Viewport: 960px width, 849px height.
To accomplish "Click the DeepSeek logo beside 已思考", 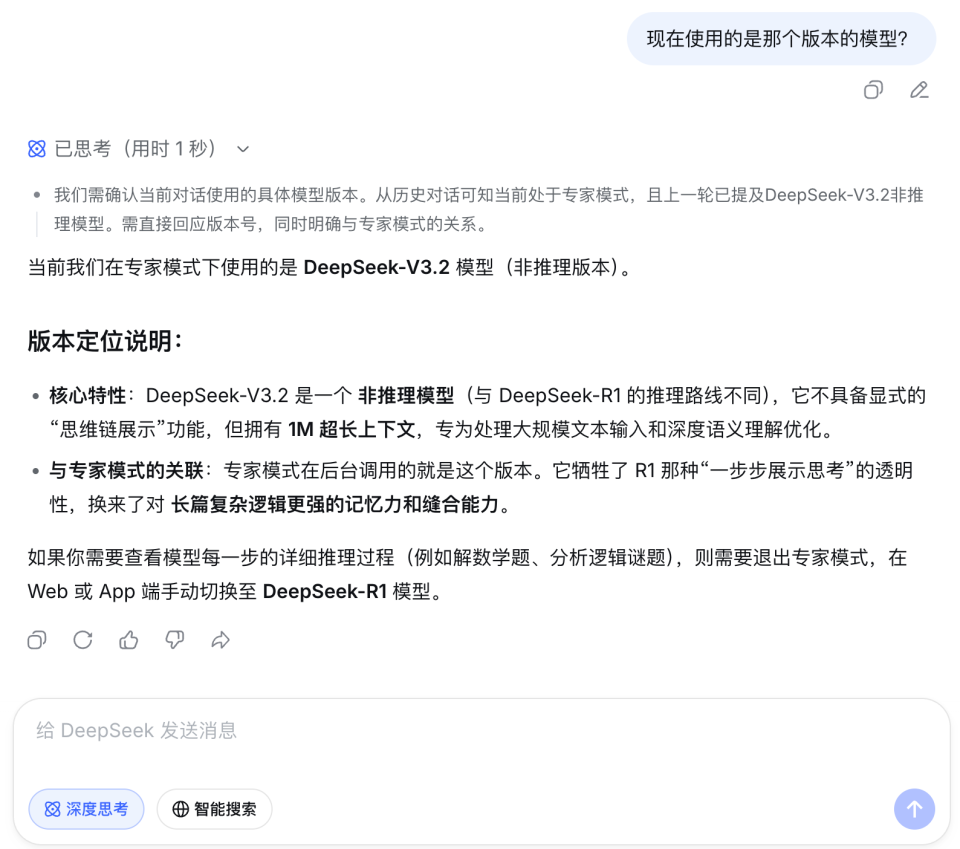I will coord(36,148).
